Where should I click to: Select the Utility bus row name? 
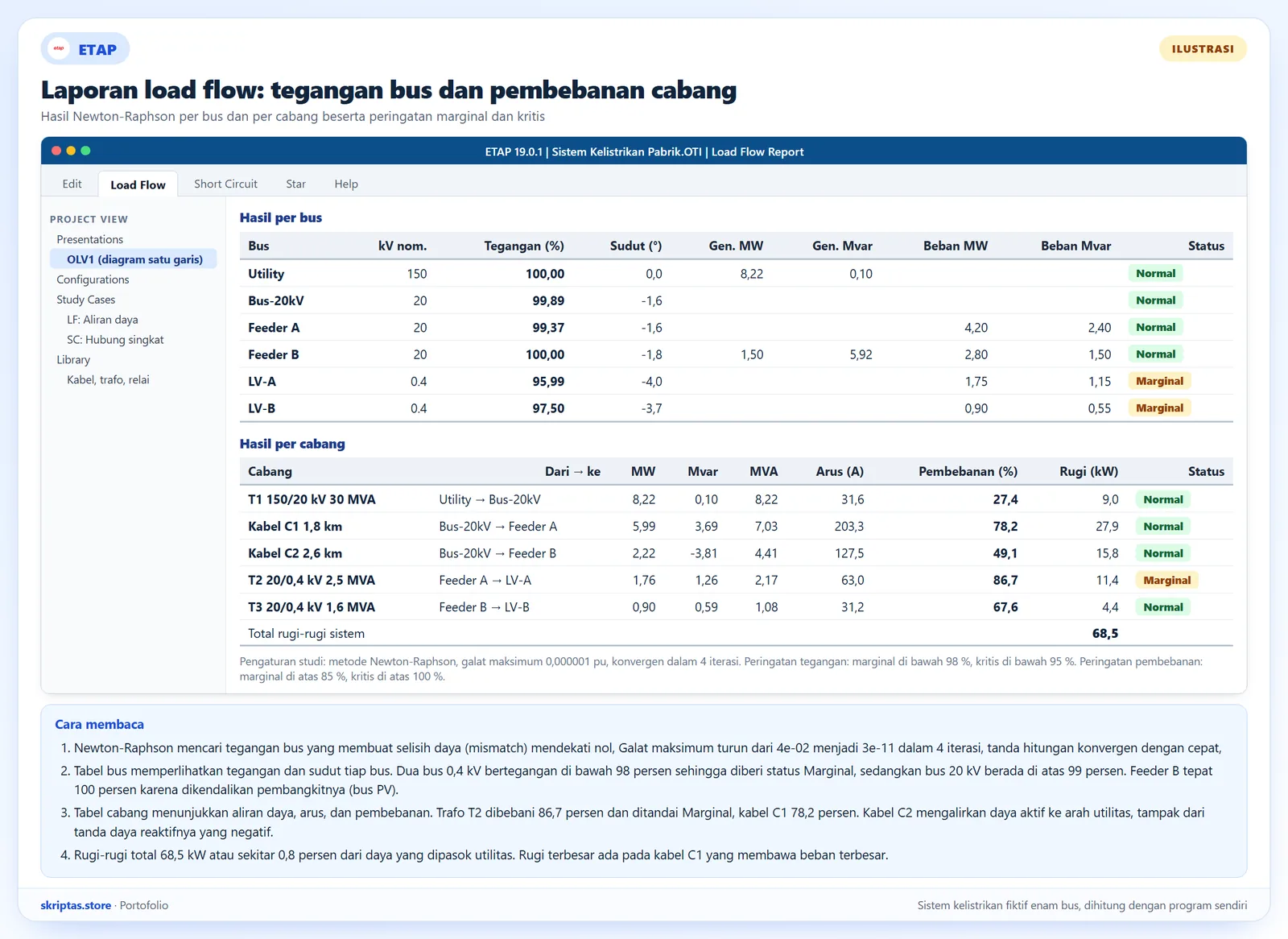click(266, 274)
